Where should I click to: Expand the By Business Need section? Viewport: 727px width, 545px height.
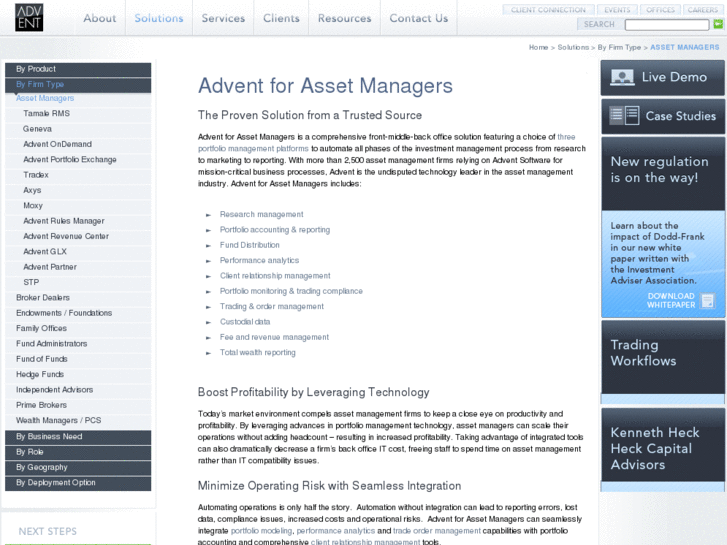click(78, 436)
